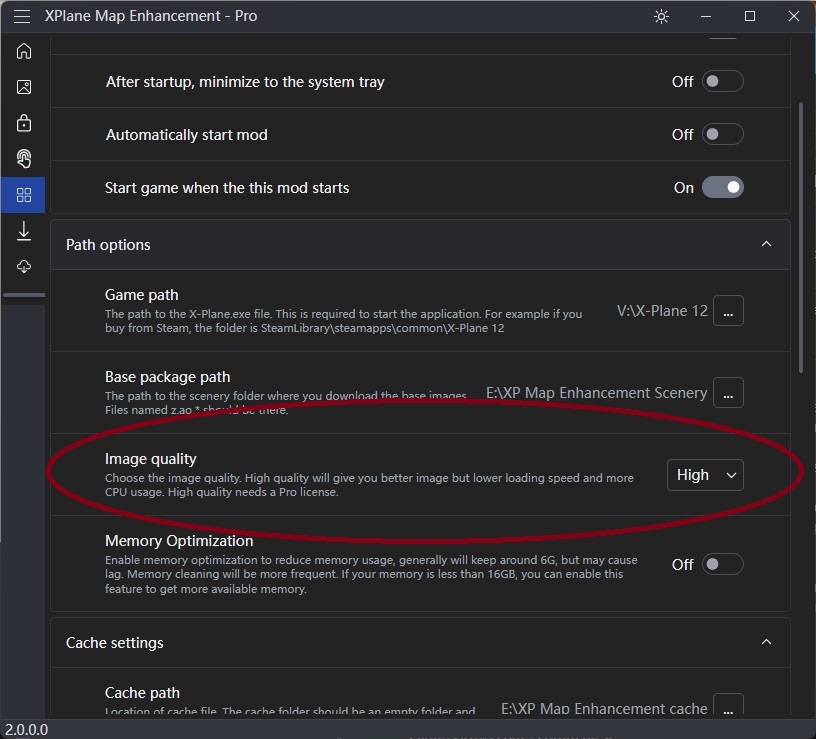Click the Memory Optimization title

(x=179, y=541)
